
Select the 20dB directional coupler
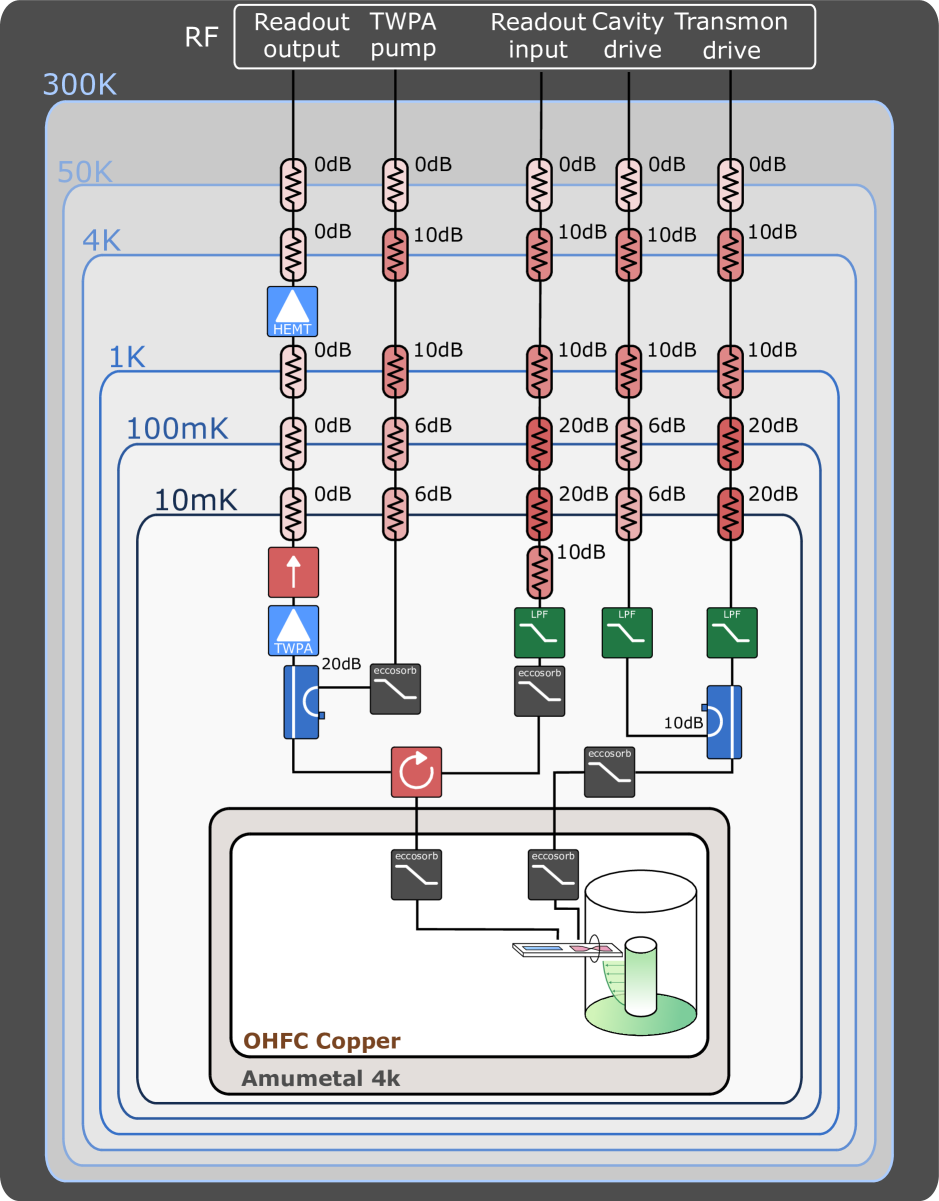(301, 702)
